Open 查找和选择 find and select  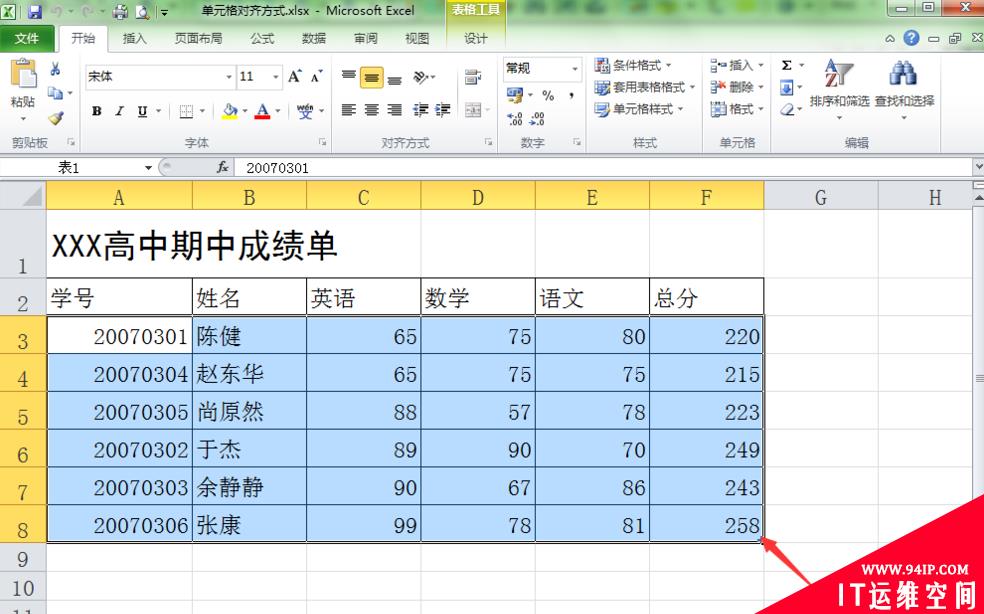pos(904,88)
